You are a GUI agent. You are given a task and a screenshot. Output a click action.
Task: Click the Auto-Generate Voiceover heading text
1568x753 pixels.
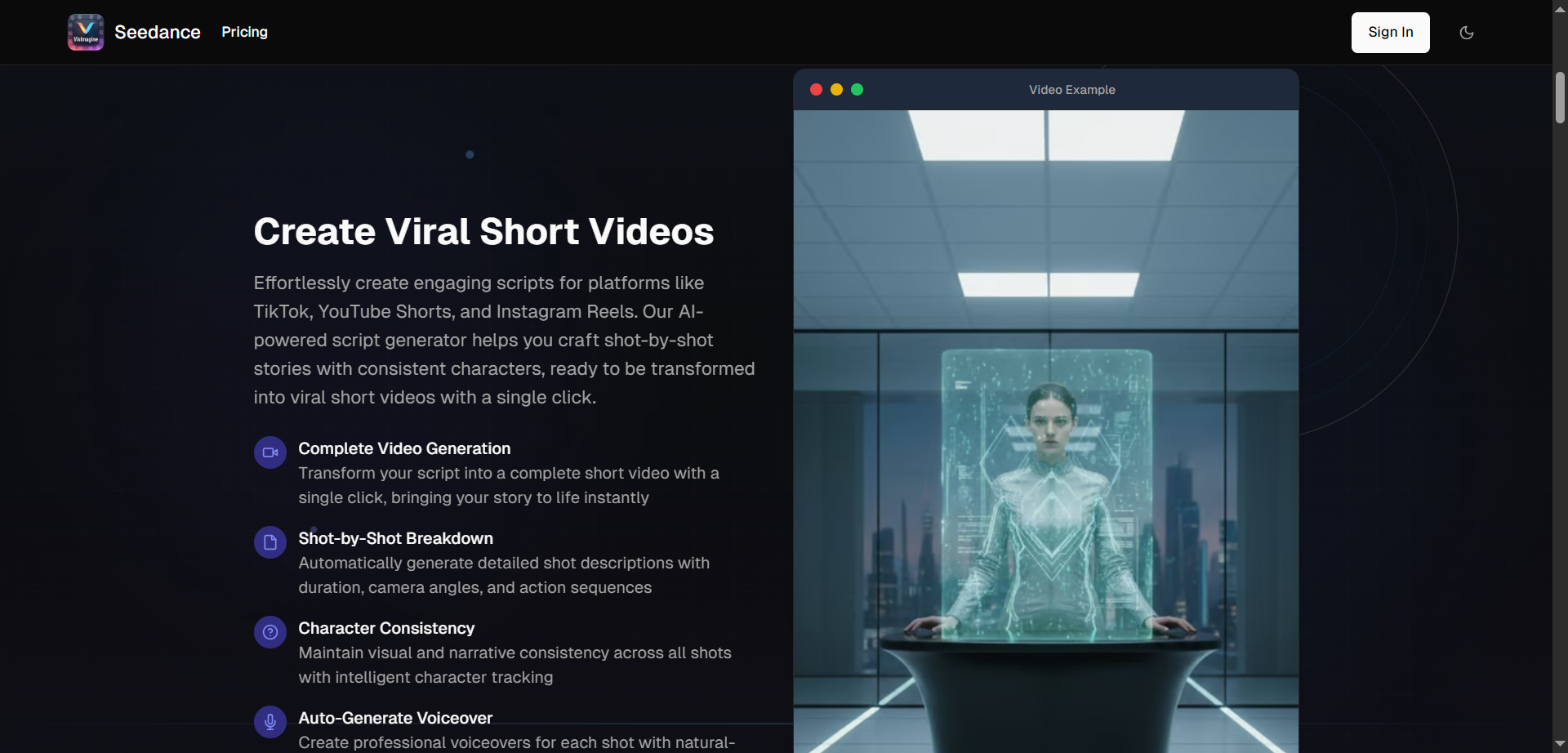(x=394, y=717)
